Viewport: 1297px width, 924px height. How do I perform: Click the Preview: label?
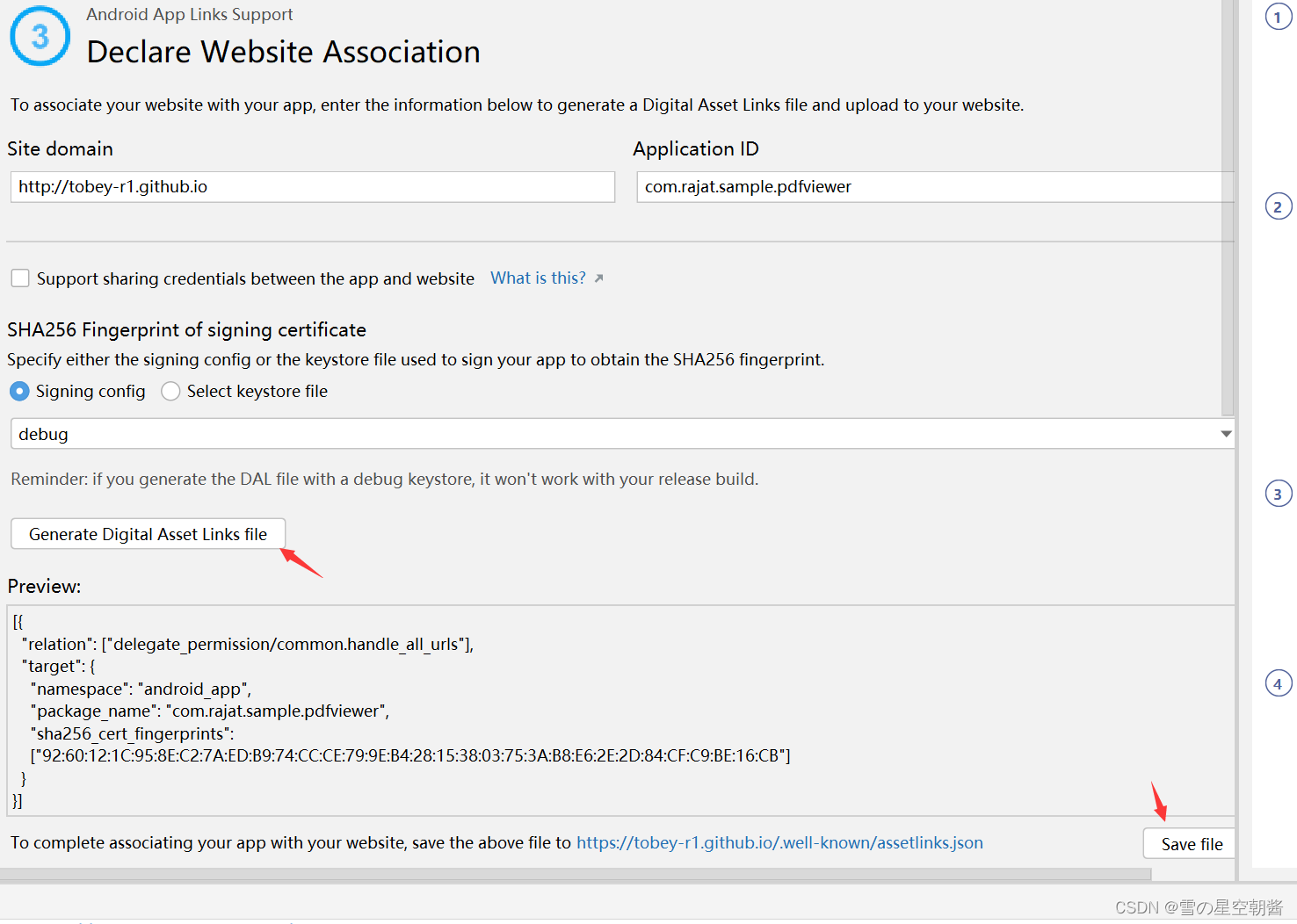tap(45, 587)
